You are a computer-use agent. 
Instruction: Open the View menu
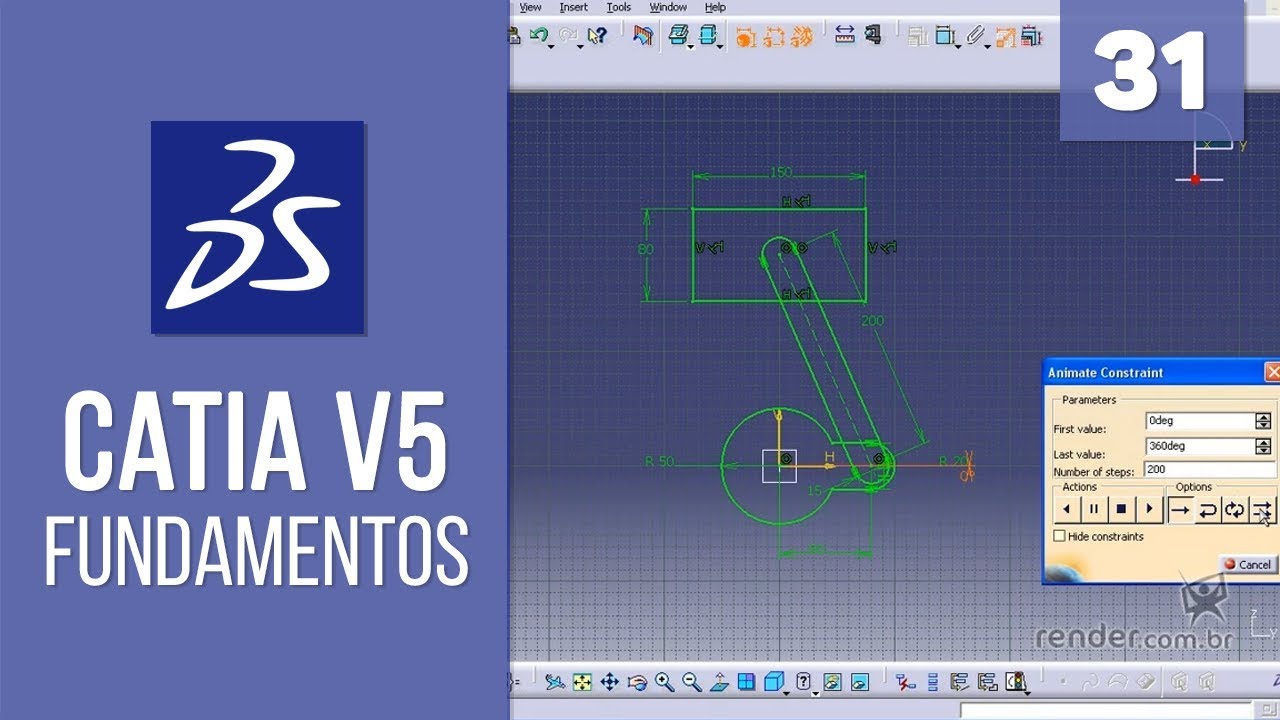tap(530, 7)
